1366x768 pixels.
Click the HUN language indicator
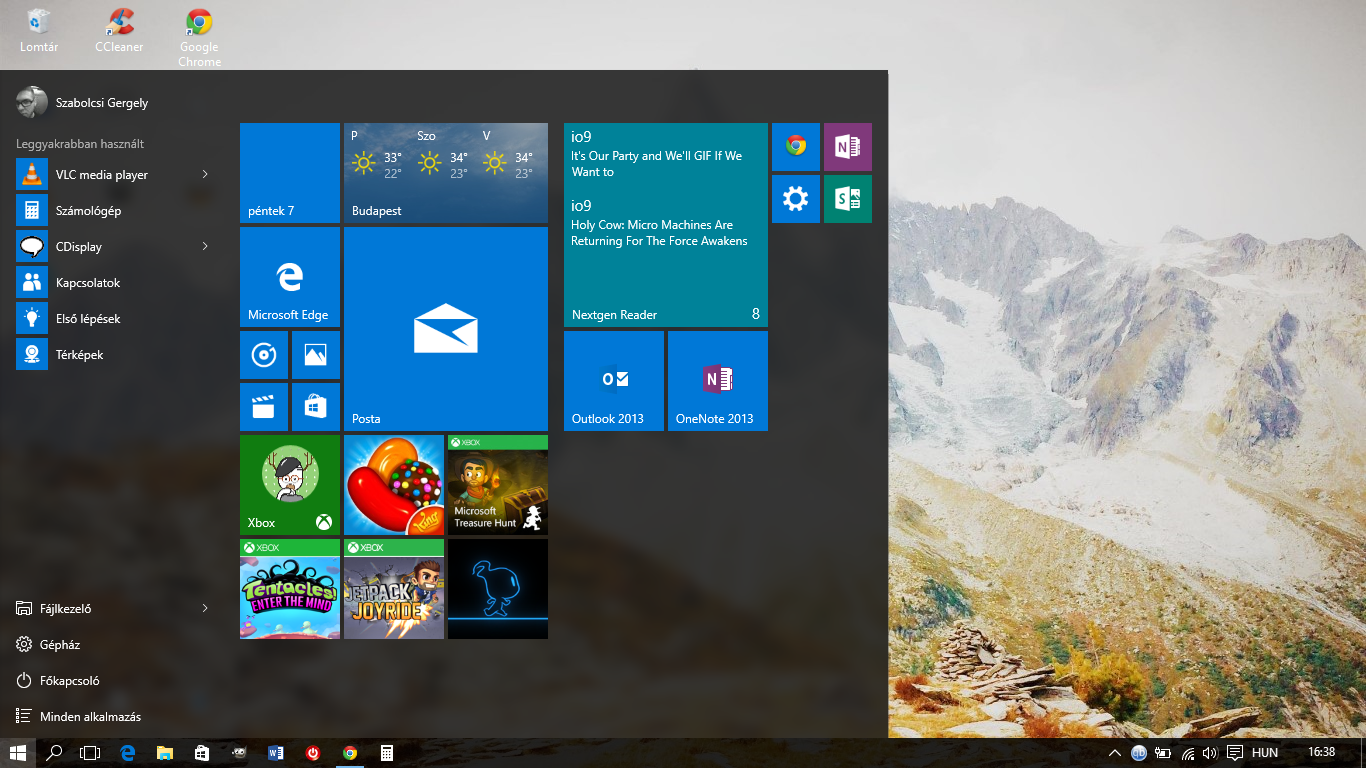tap(1265, 753)
